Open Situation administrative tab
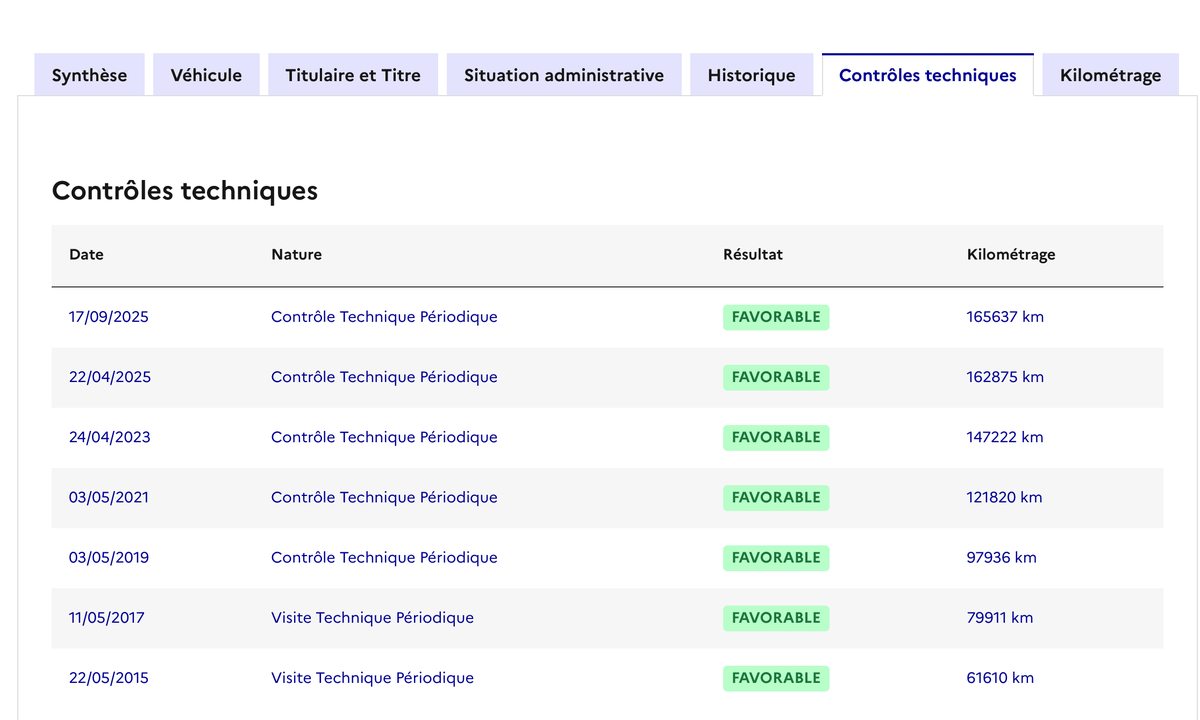1200x720 pixels. pyautogui.click(x=564, y=75)
